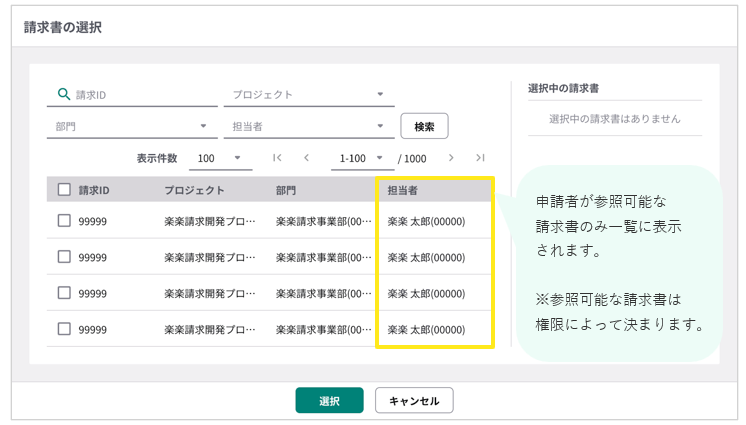
Task: Jump to the last results page
Action: [480, 158]
